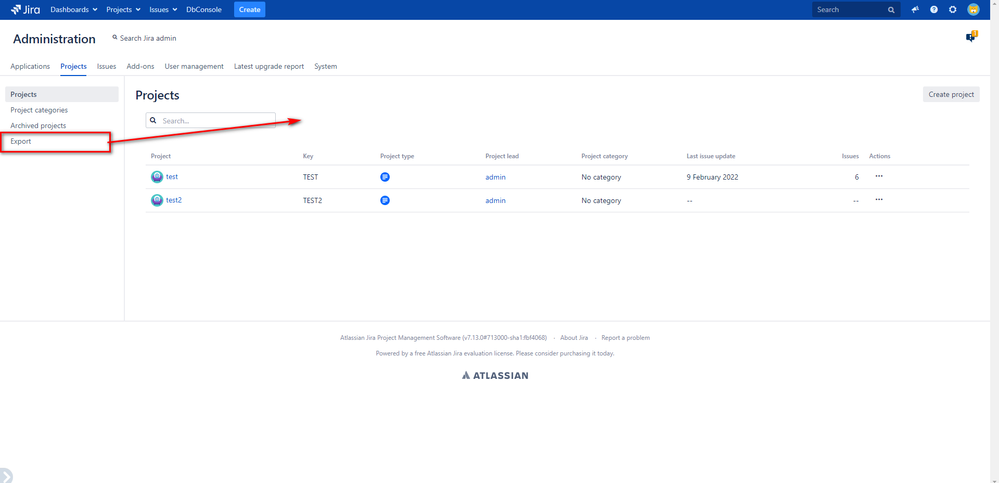Viewport: 999px width, 483px height.
Task: Click the test project avatar icon
Action: point(157,177)
